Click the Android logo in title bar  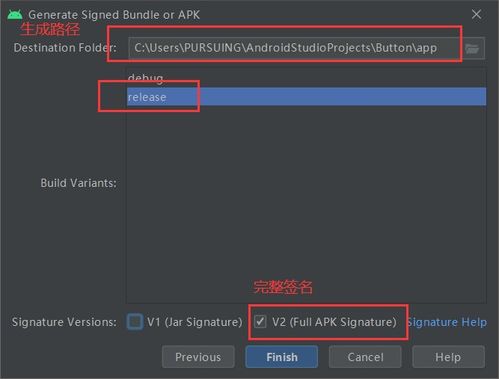click(x=15, y=15)
